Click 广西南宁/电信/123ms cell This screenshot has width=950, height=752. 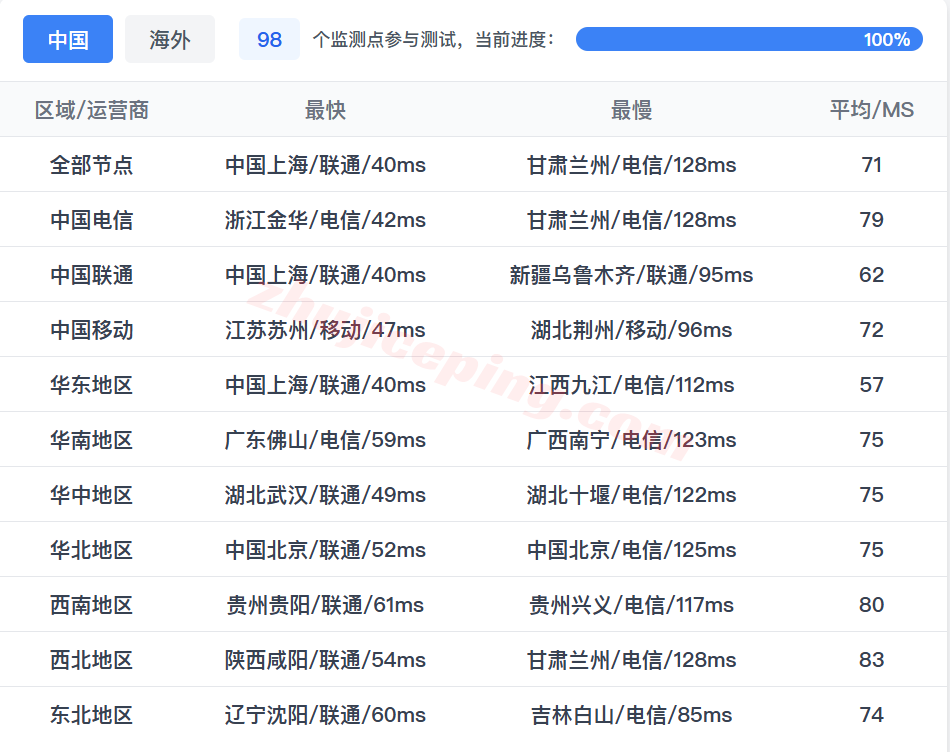pyautogui.click(x=631, y=440)
